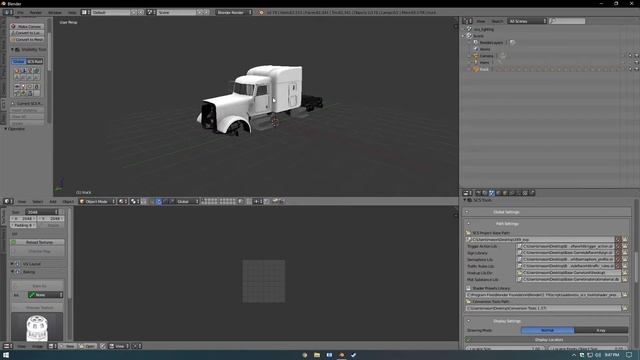This screenshot has height=360, width=640.
Task: Browse folder icon for Conversion Tools Path
Action: (x=625, y=308)
